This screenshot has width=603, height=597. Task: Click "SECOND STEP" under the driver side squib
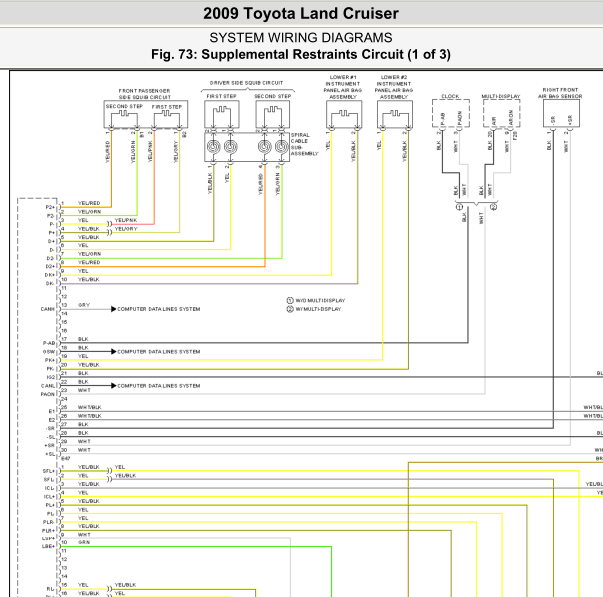click(x=273, y=96)
